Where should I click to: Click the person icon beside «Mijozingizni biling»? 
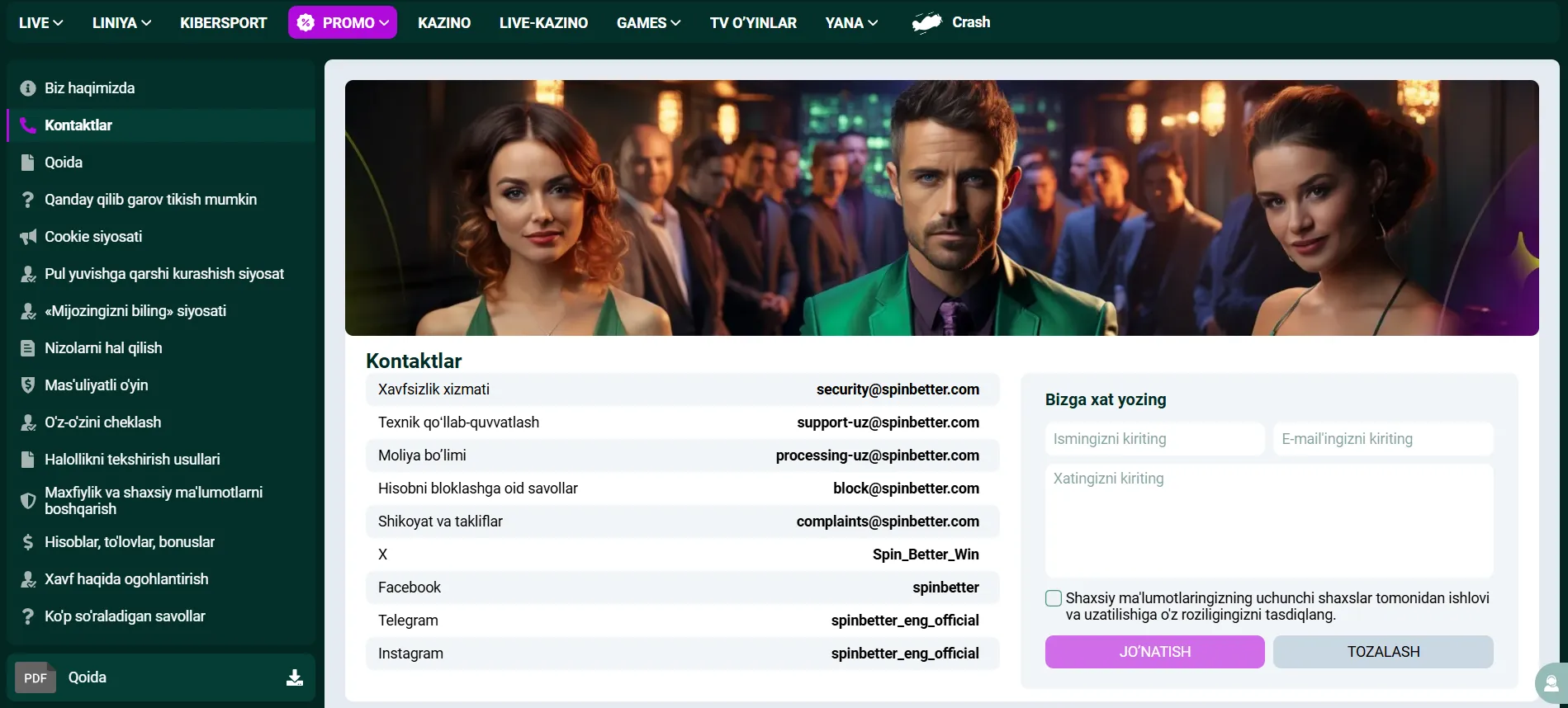(28, 311)
